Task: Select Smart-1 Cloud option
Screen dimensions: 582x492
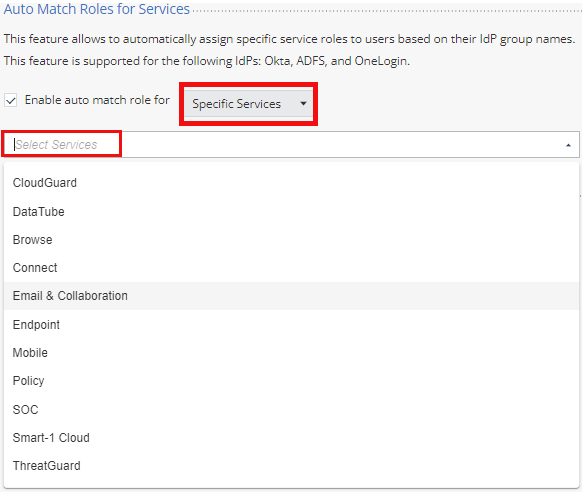Action: tap(291, 437)
